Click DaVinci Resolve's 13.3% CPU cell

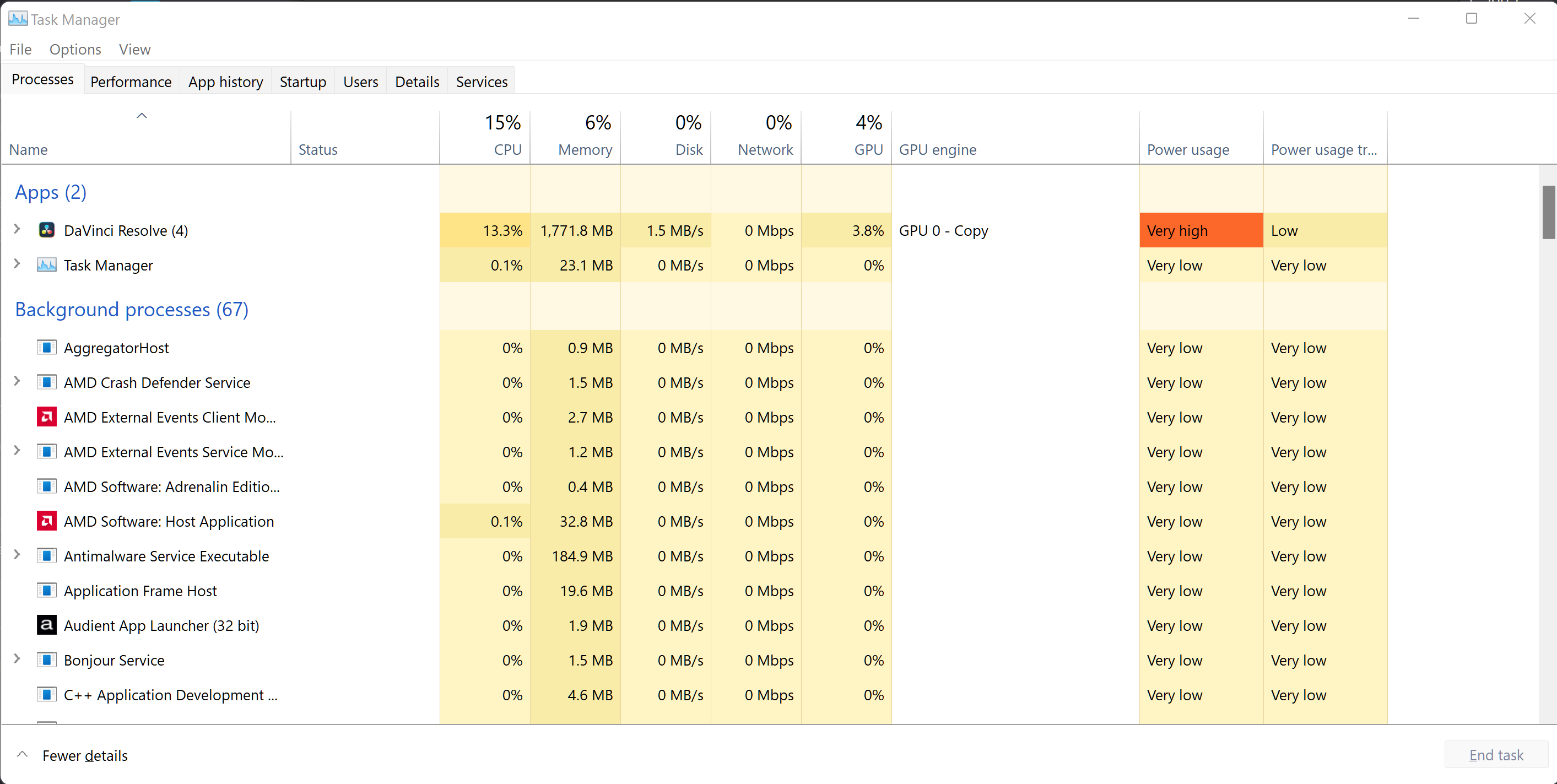[x=485, y=230]
